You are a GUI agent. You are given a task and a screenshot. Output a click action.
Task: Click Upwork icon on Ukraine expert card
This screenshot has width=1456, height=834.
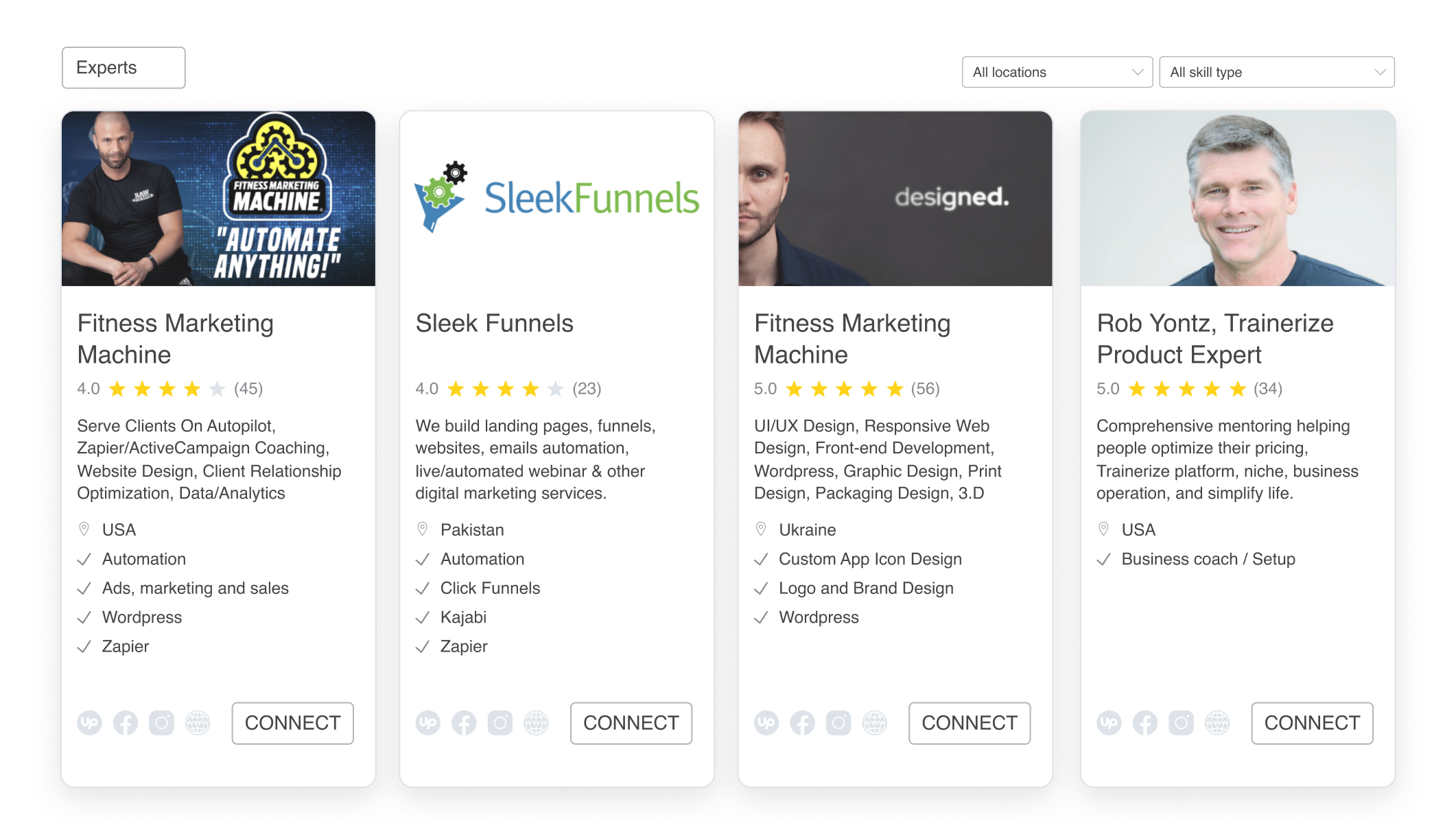(x=766, y=723)
